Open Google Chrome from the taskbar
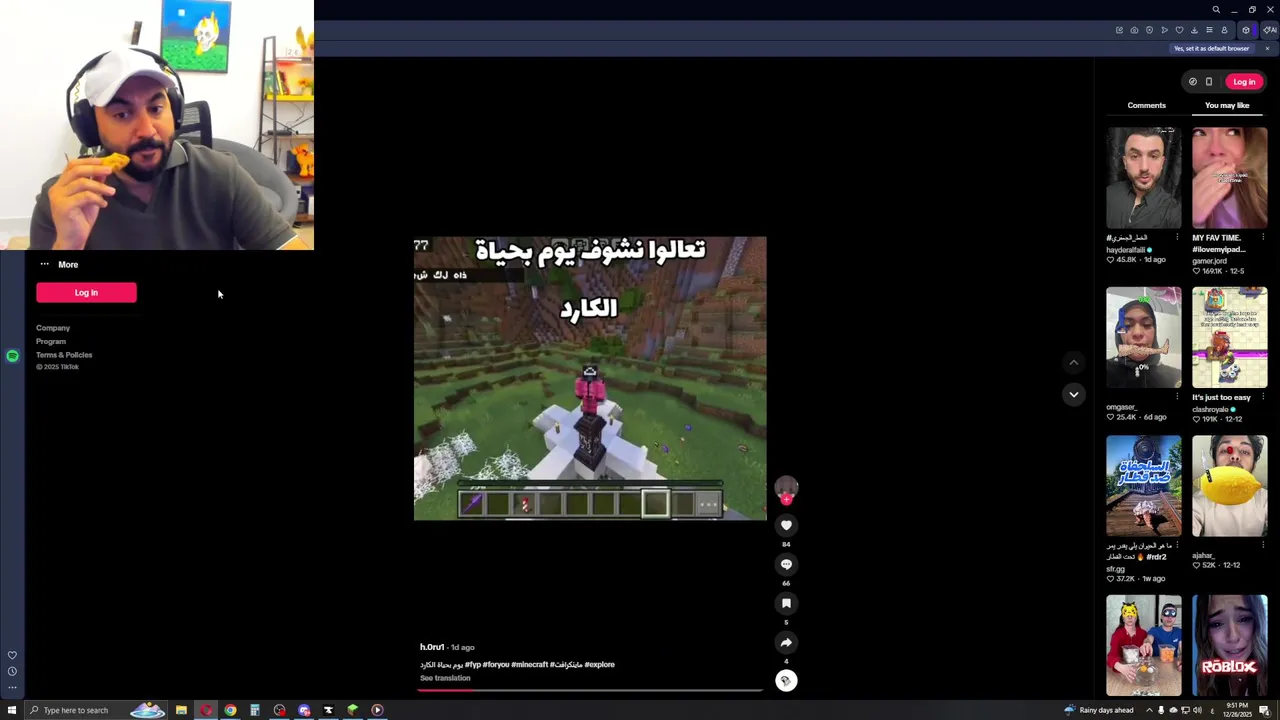 [x=230, y=710]
